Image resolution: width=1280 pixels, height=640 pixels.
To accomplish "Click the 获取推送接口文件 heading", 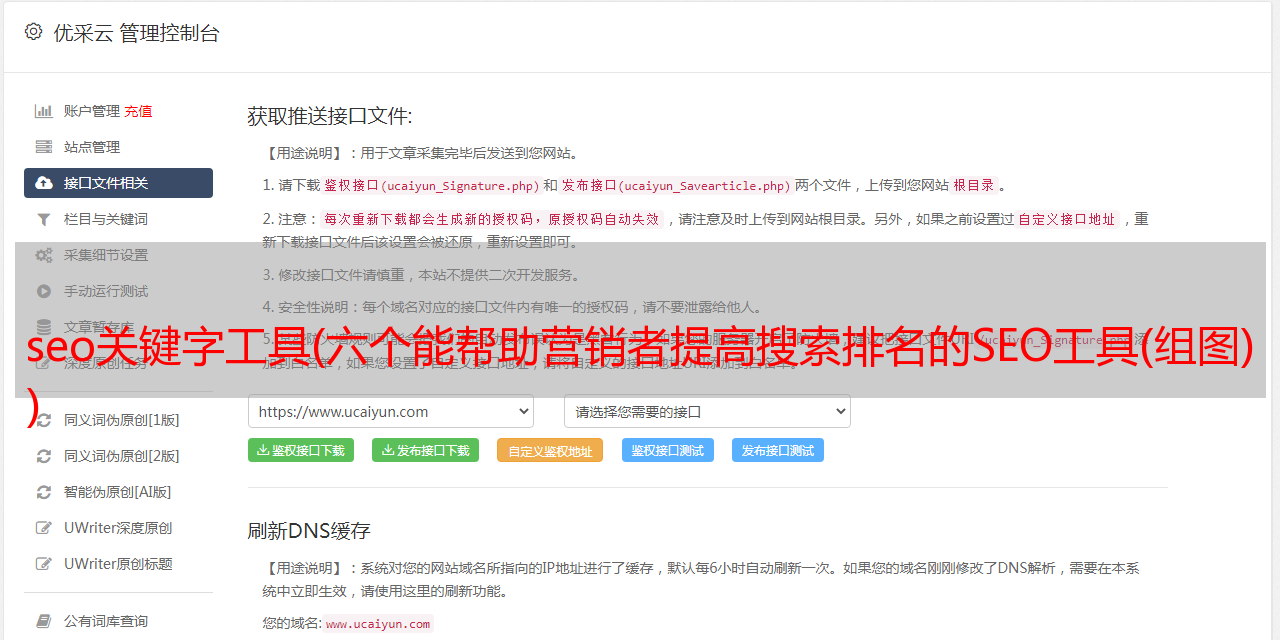I will [330, 116].
